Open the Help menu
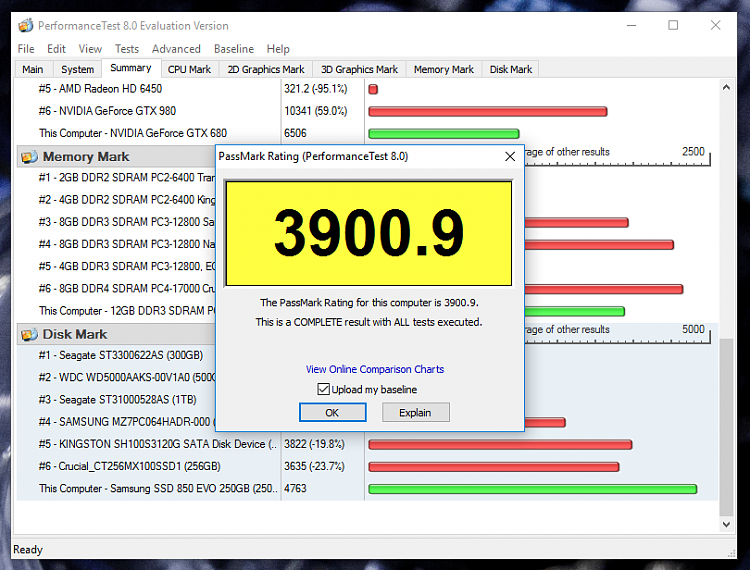750x570 pixels. coord(278,49)
